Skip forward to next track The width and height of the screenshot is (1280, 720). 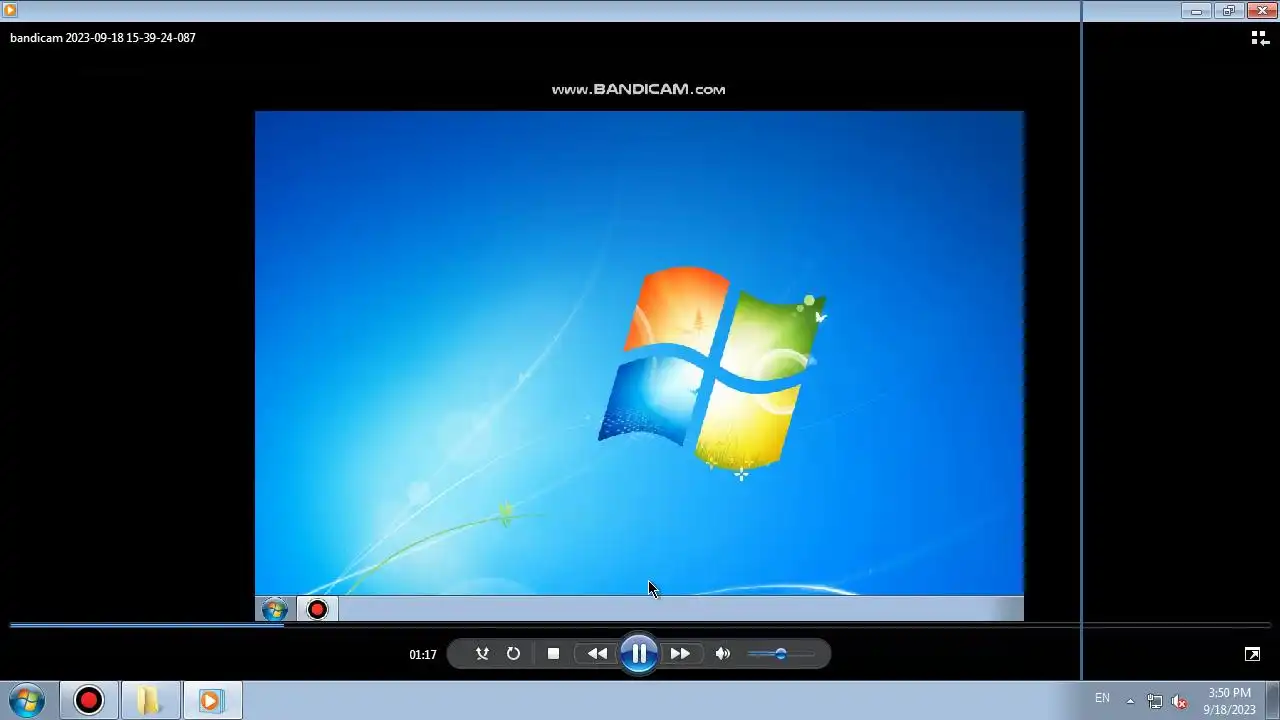[680, 654]
